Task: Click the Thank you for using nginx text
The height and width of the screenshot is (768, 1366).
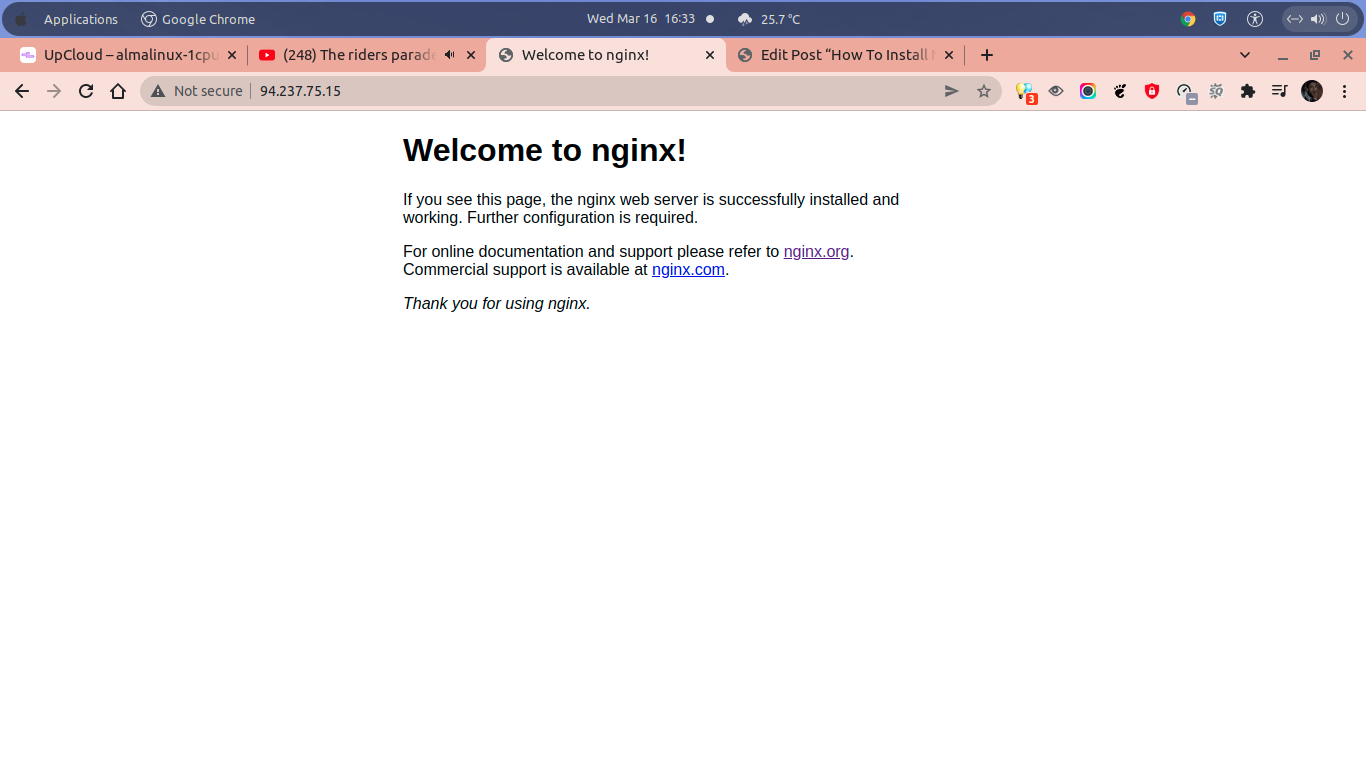Action: click(497, 304)
